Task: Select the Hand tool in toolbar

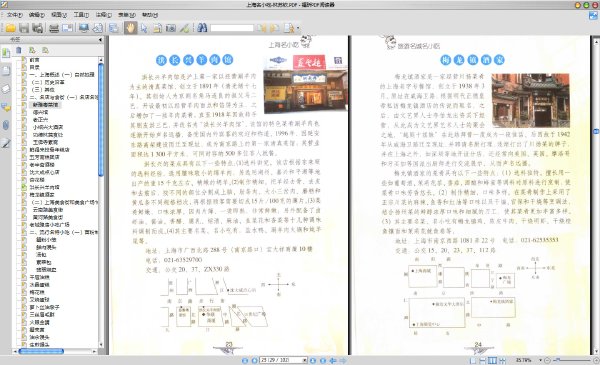Action: (x=130, y=28)
